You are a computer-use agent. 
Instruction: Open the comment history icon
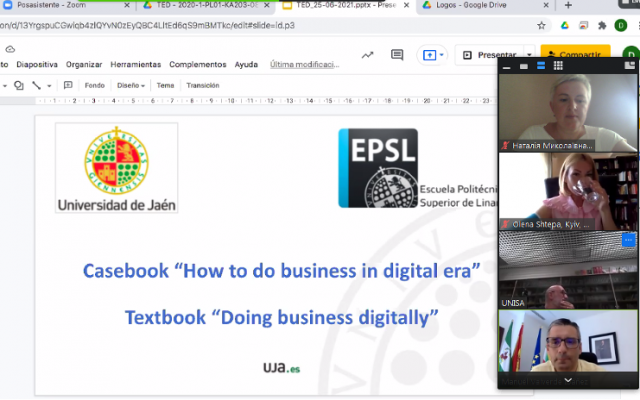pos(397,55)
